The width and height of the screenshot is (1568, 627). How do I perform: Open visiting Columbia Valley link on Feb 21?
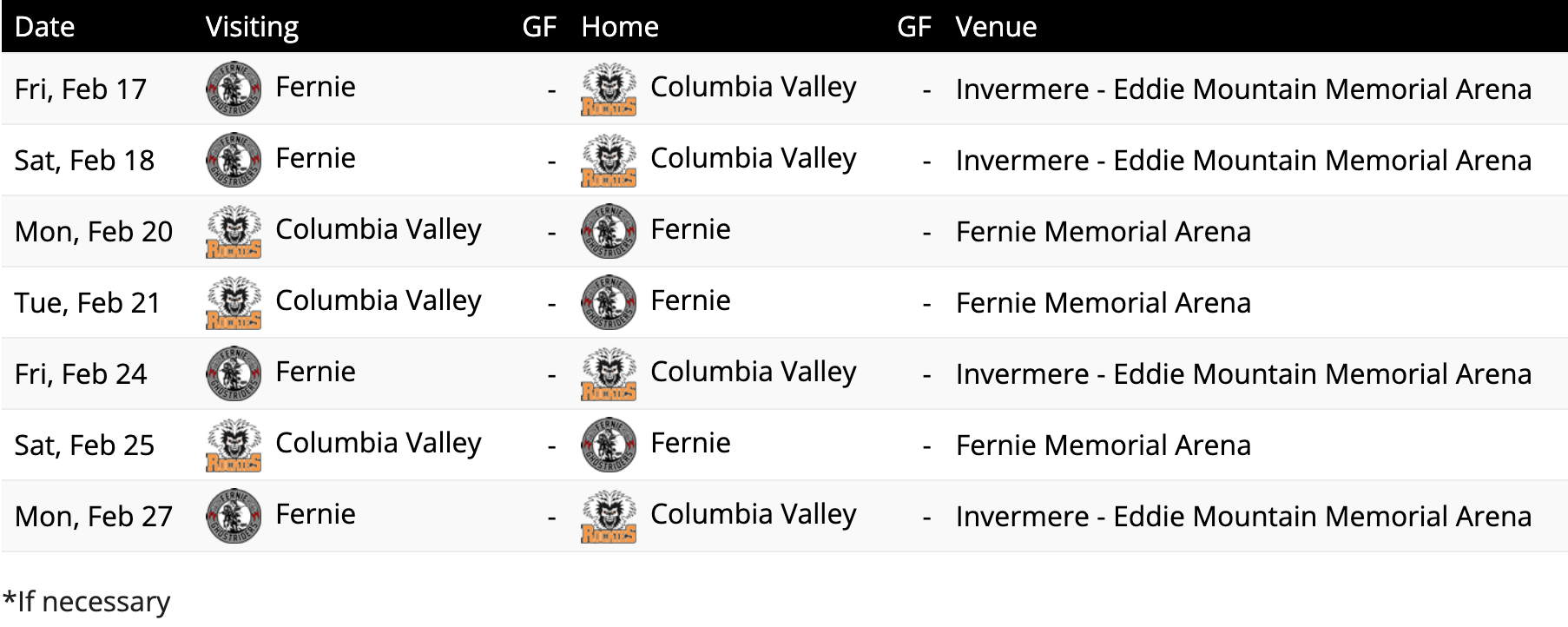(379, 300)
